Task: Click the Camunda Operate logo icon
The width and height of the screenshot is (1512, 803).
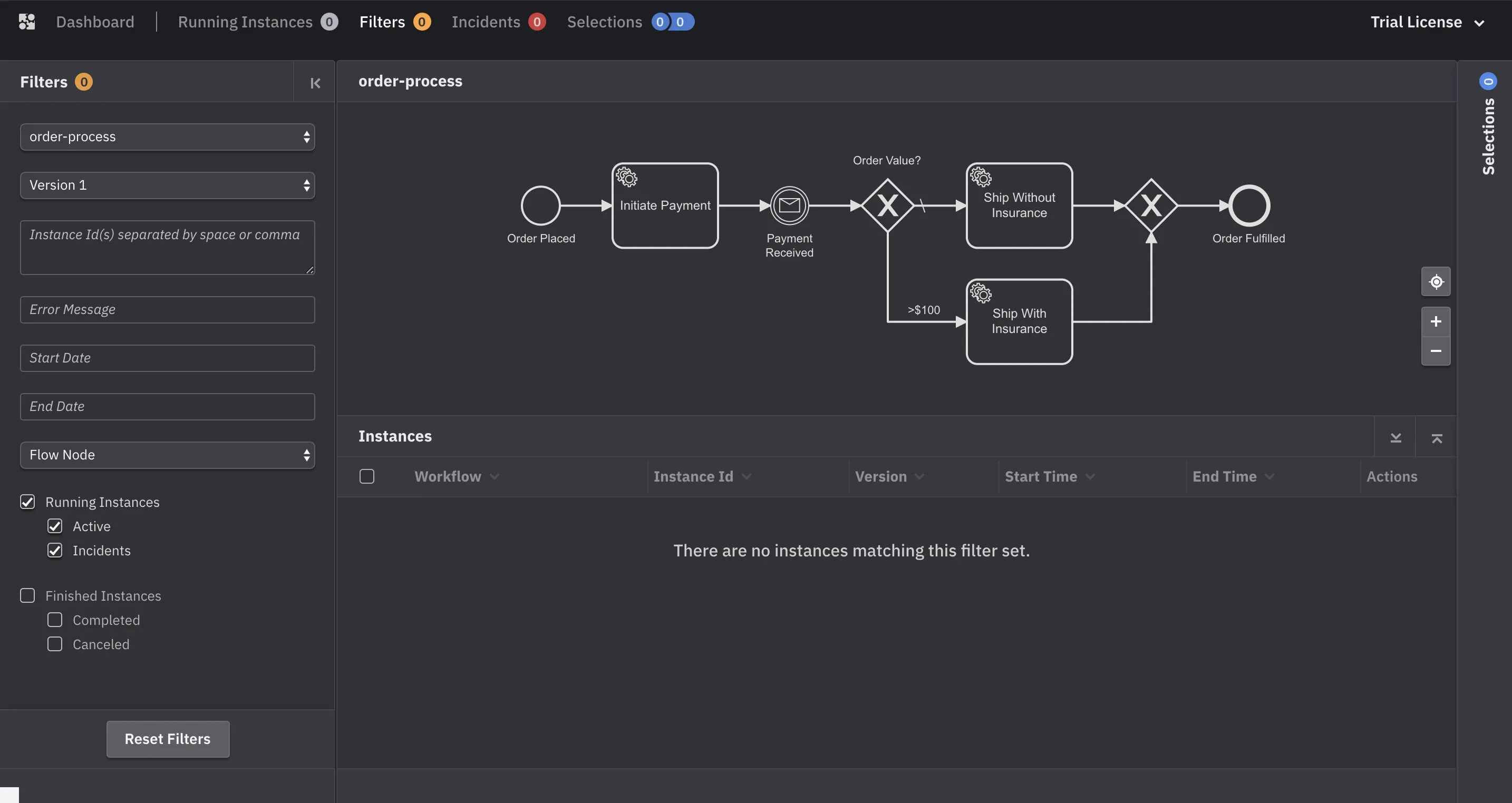Action: (x=27, y=22)
